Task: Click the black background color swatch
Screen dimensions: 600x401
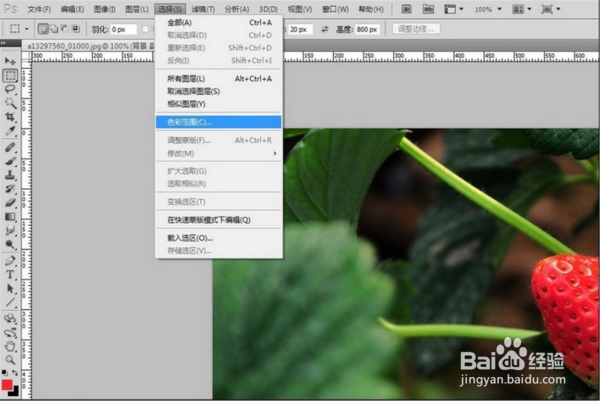Action: [16, 392]
